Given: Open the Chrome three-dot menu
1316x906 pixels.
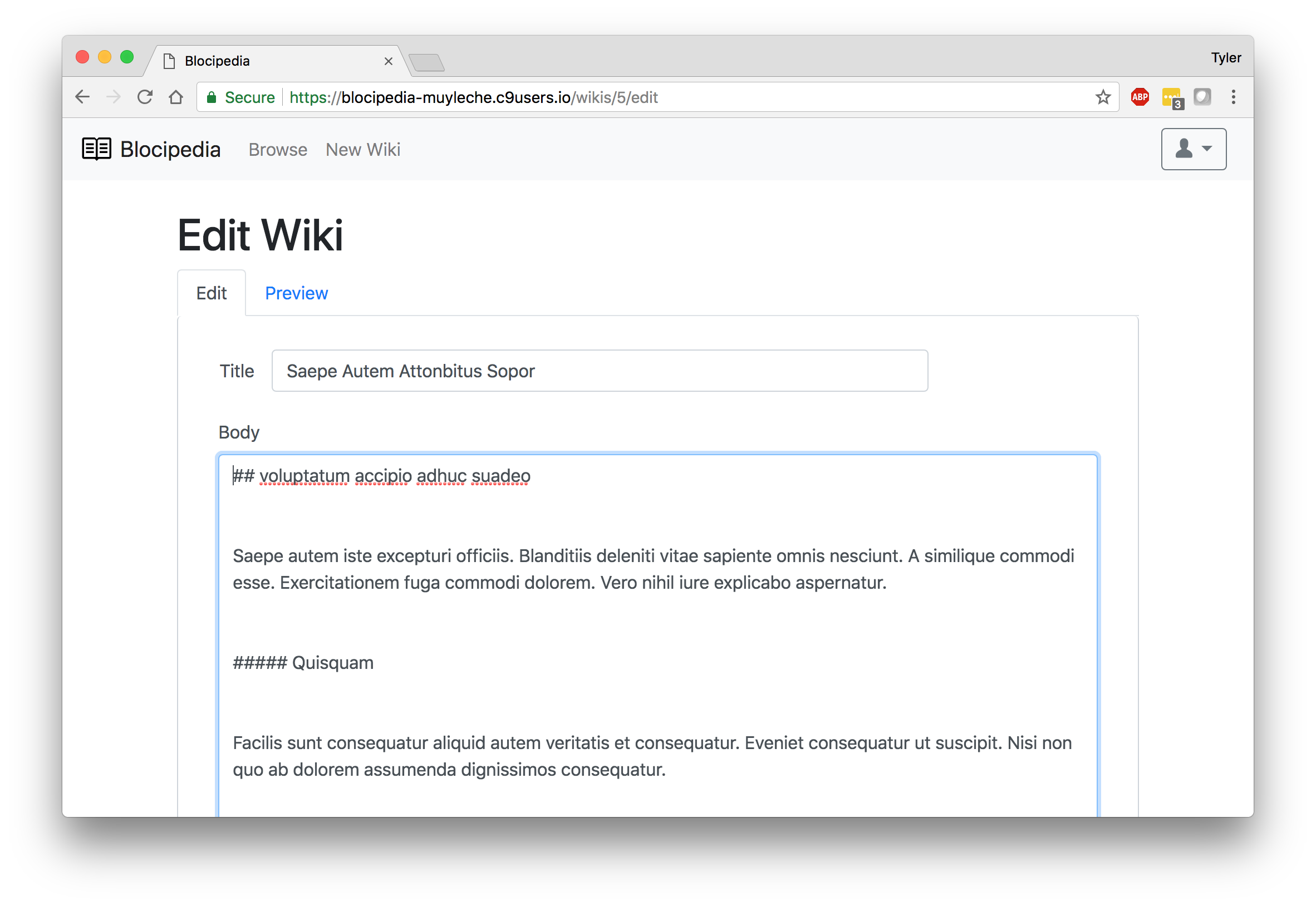Looking at the screenshot, I should point(1234,96).
